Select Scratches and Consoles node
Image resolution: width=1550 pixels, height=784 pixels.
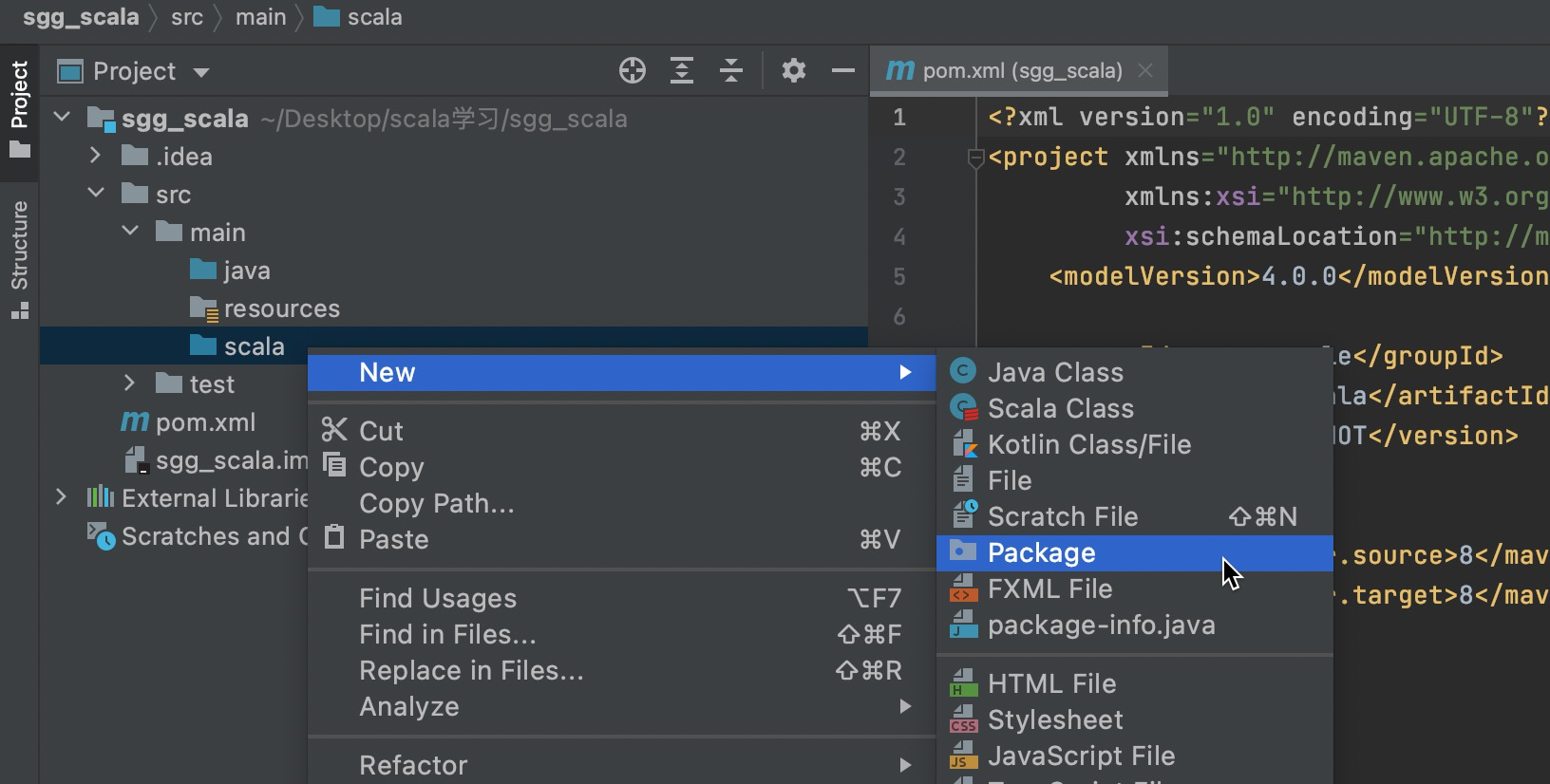pos(198,536)
